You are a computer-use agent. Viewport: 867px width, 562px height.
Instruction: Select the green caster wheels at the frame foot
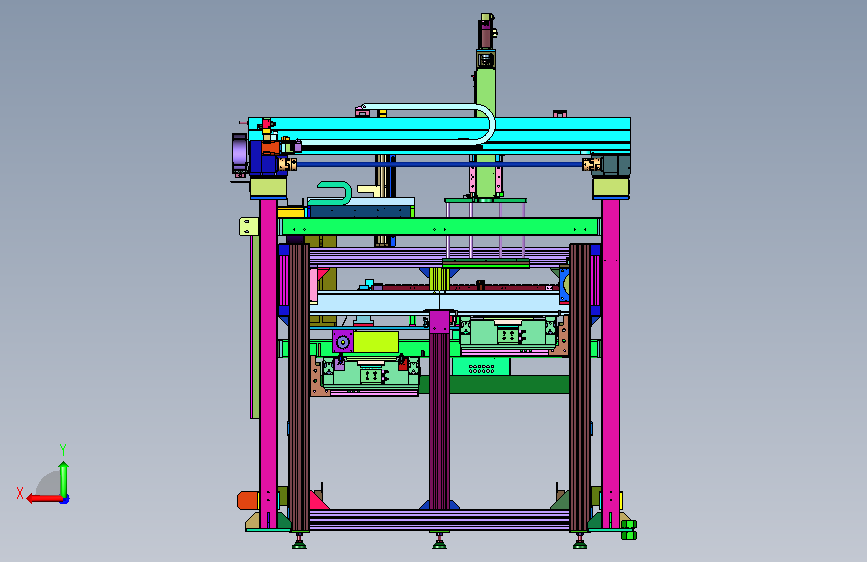click(x=629, y=529)
